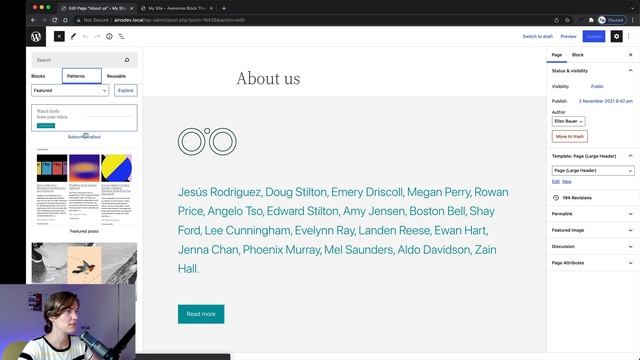Insert the Featured posts pattern
Screen dimensions: 640x360
pos(84,187)
